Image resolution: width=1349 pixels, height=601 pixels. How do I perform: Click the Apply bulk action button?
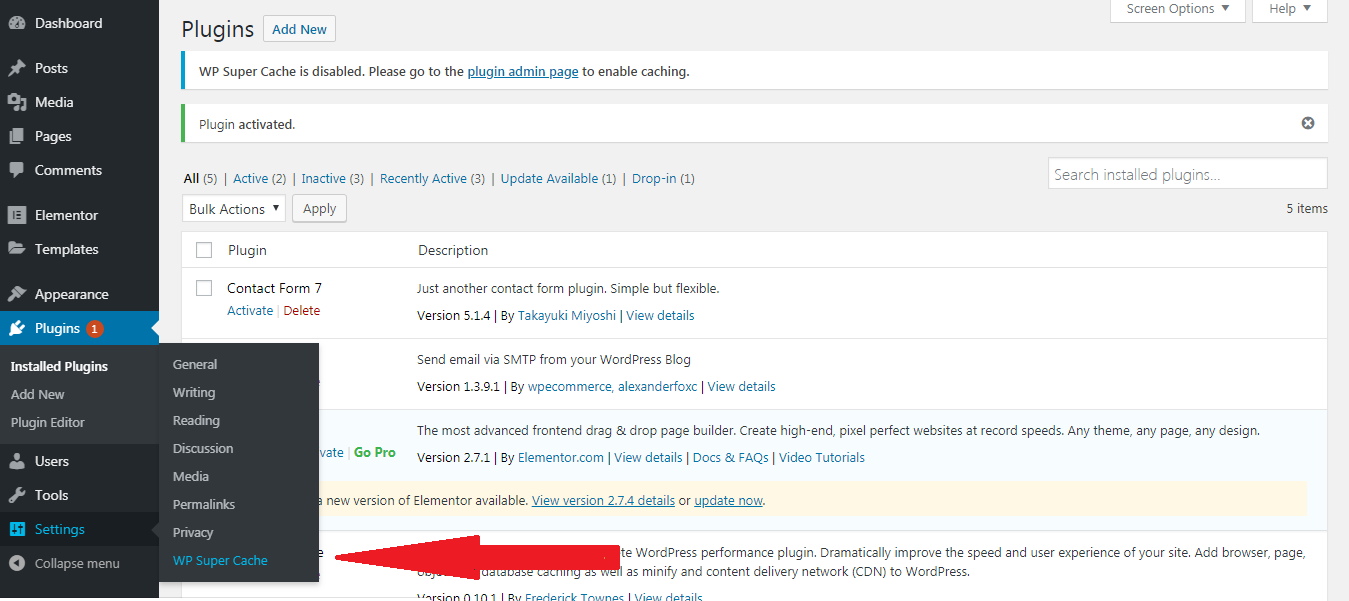320,209
